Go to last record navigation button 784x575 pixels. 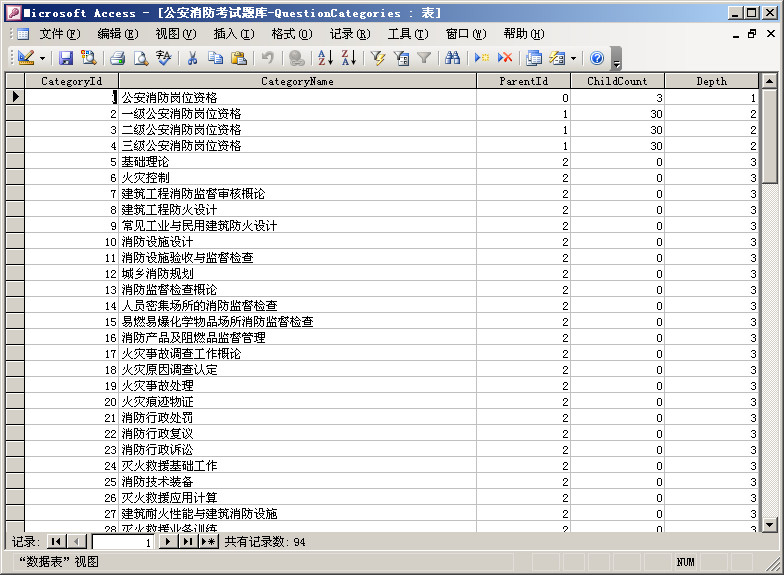[x=188, y=542]
